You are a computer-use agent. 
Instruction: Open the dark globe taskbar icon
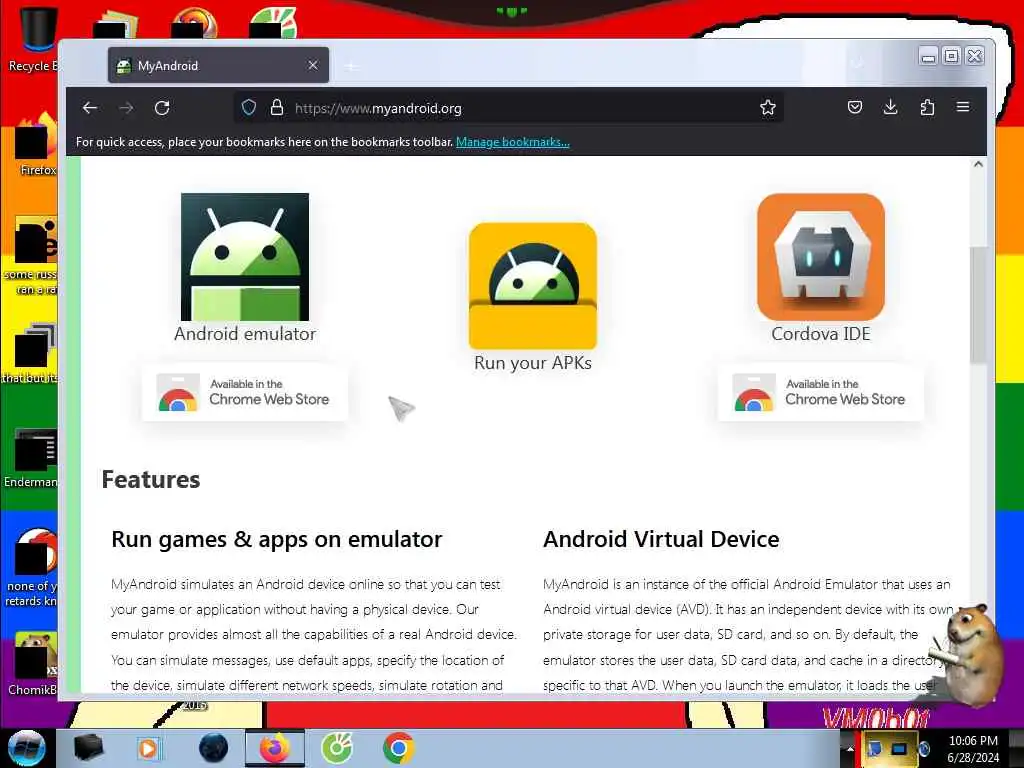(x=214, y=748)
